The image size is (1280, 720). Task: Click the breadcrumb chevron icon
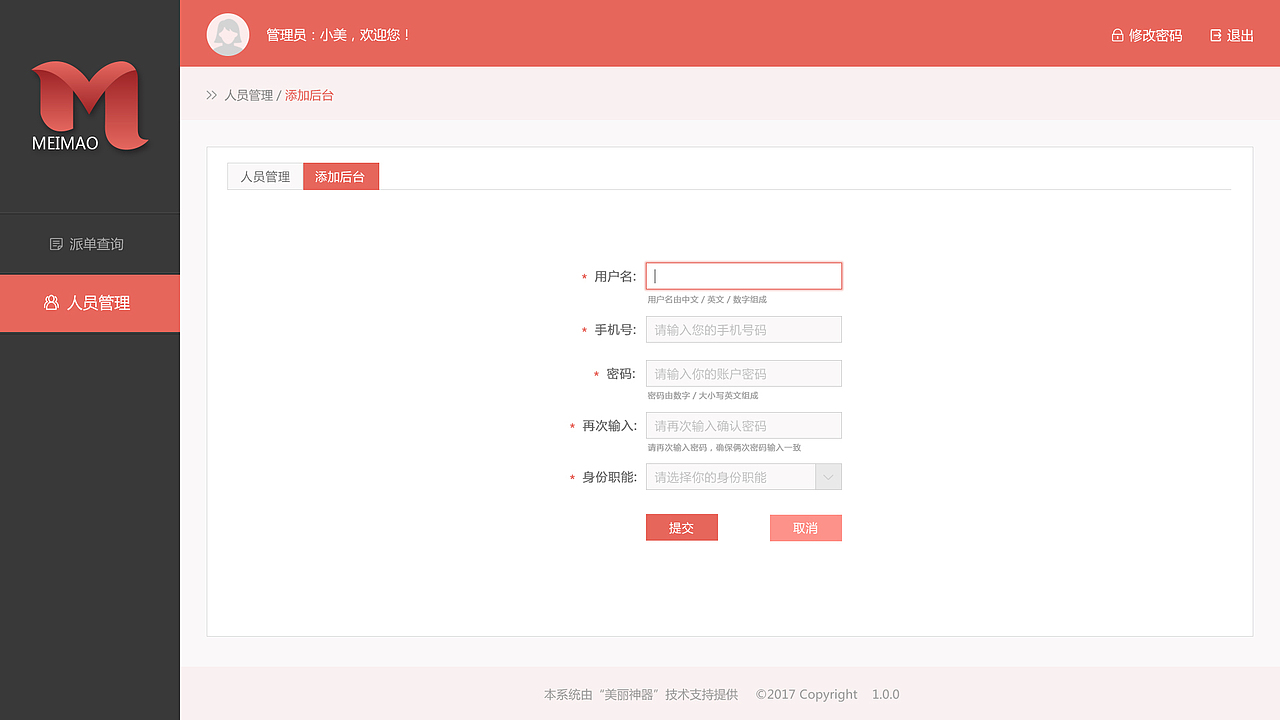pyautogui.click(x=211, y=95)
